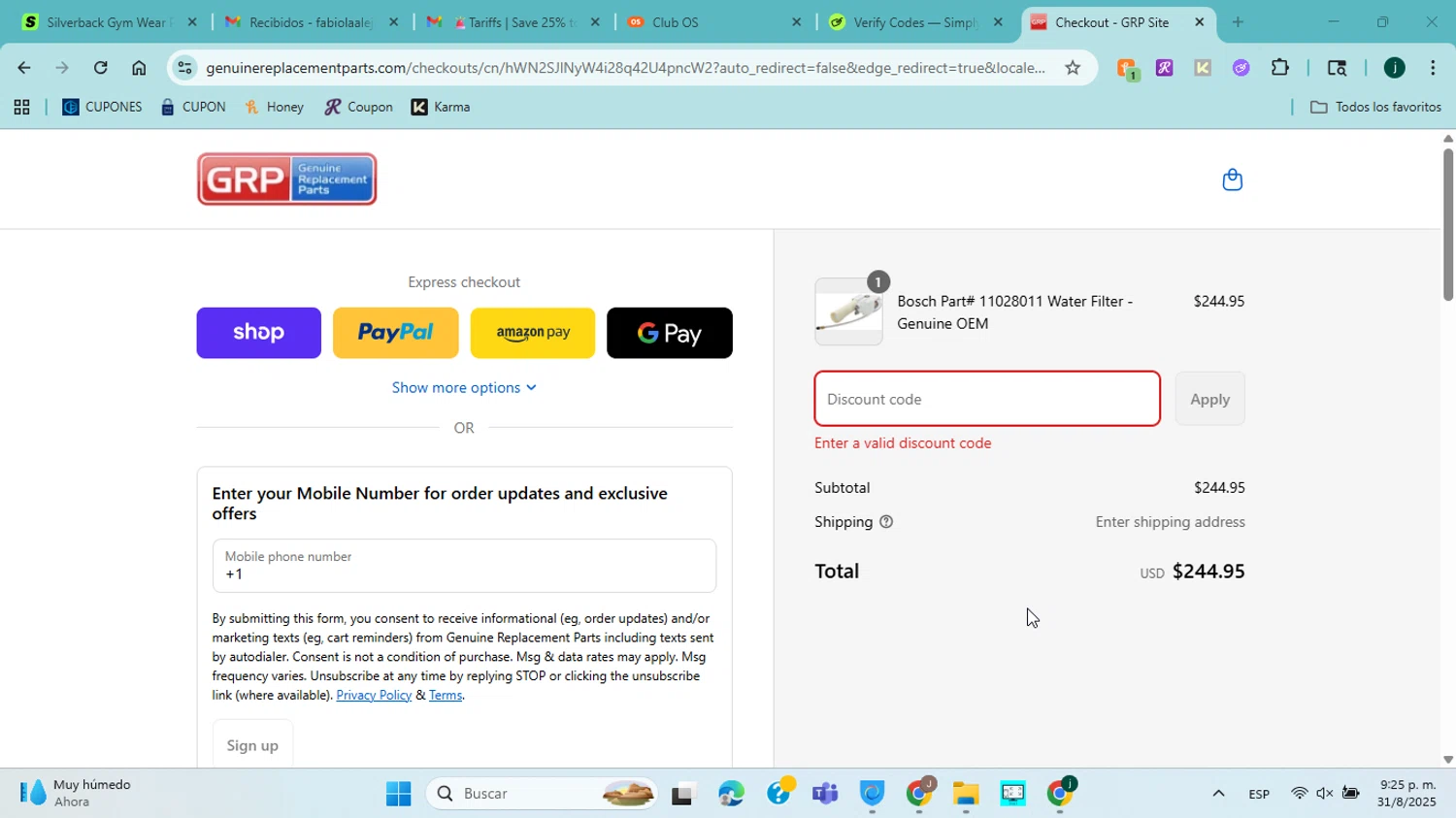Click the Bosch water filter product thumbnail
The height and width of the screenshot is (818, 1456).
[849, 311]
